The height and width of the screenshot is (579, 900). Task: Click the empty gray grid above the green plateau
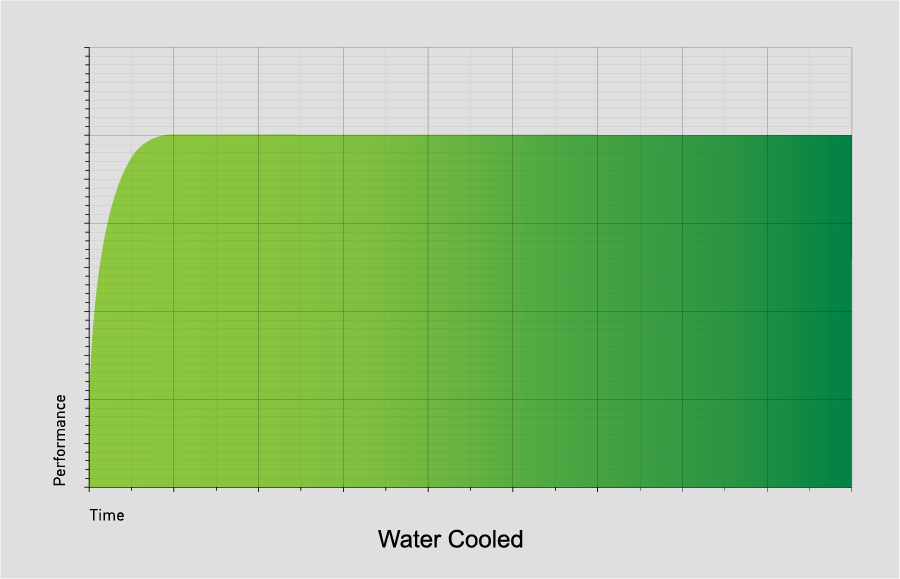(471, 91)
